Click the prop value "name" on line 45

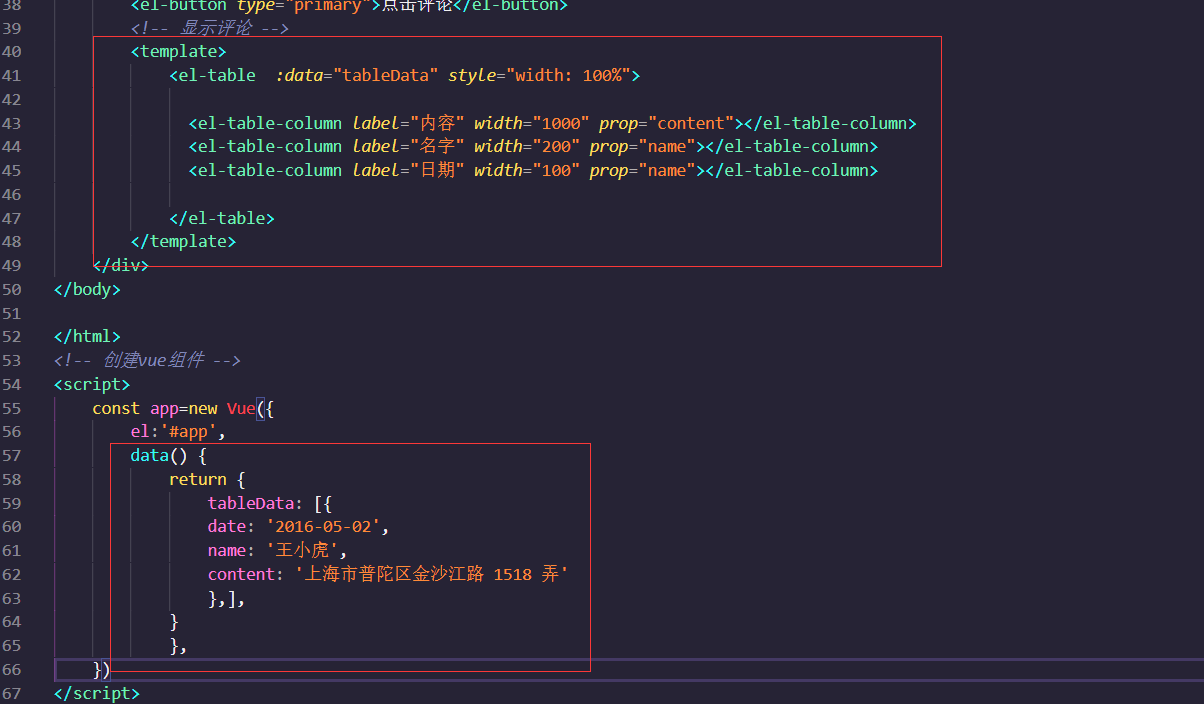click(x=666, y=170)
